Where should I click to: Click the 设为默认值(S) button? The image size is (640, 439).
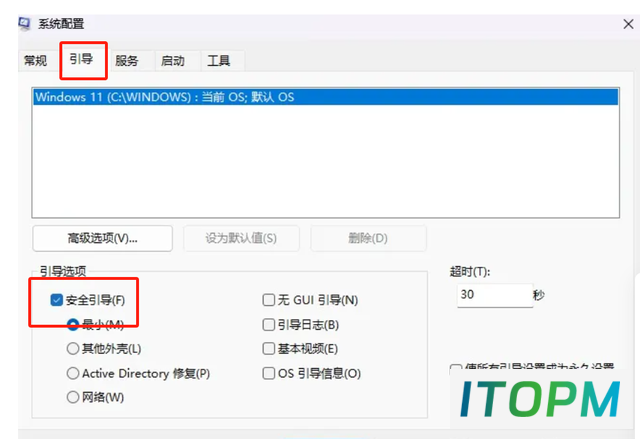(x=241, y=238)
